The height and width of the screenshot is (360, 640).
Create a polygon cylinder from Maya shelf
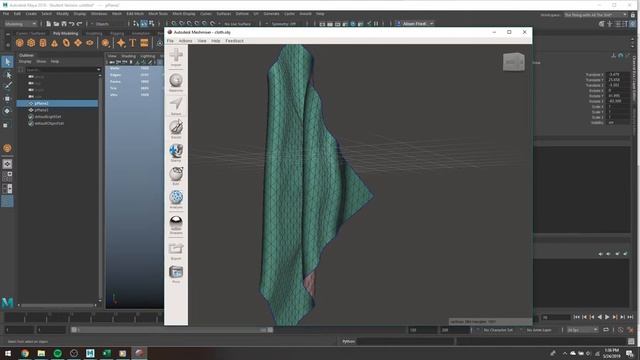pyautogui.click(x=43, y=43)
